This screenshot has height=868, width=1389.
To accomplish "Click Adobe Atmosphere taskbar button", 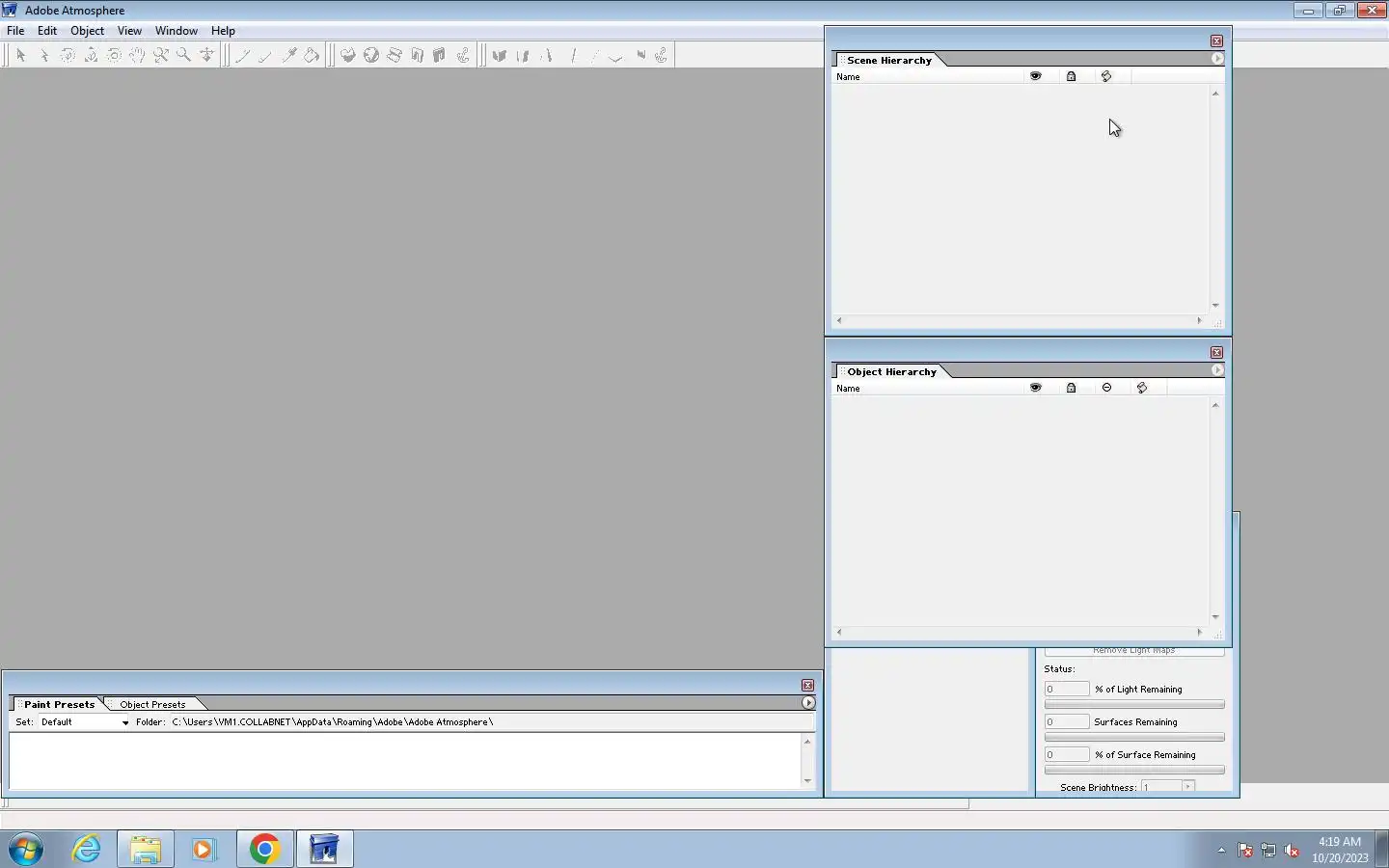I will pyautogui.click(x=324, y=850).
